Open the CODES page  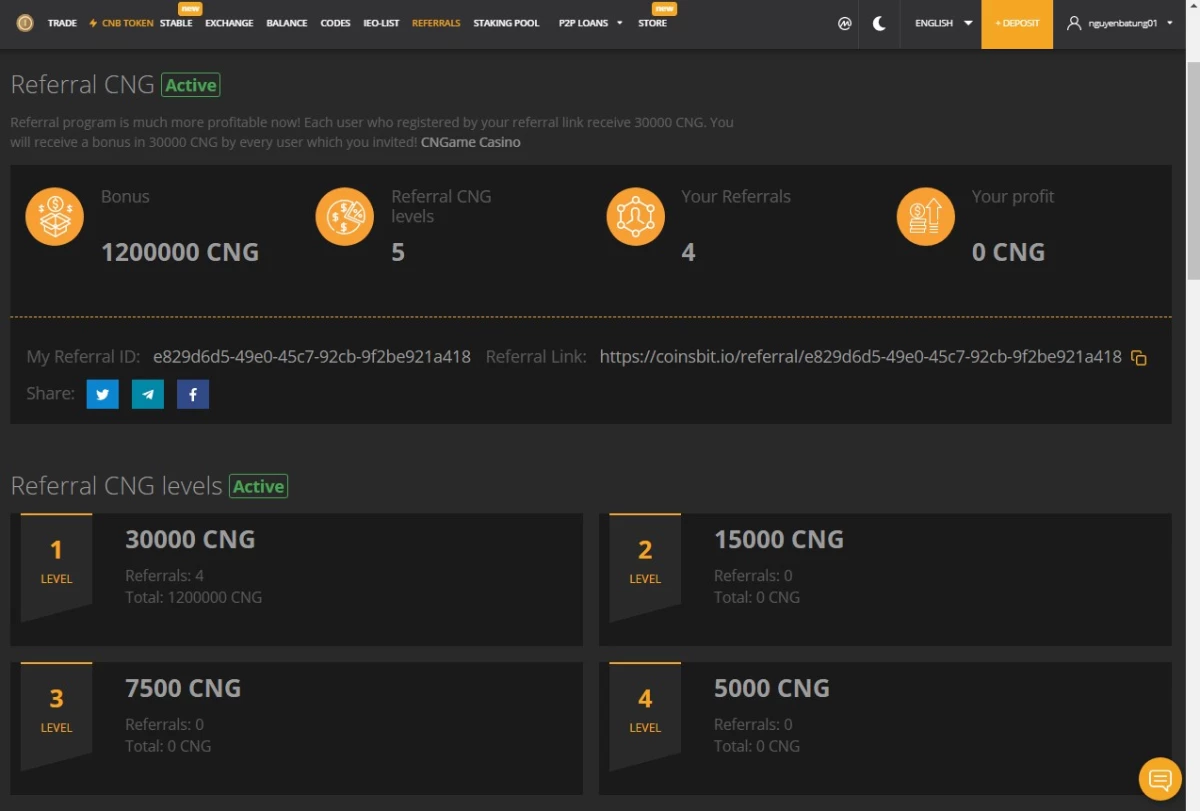(335, 23)
